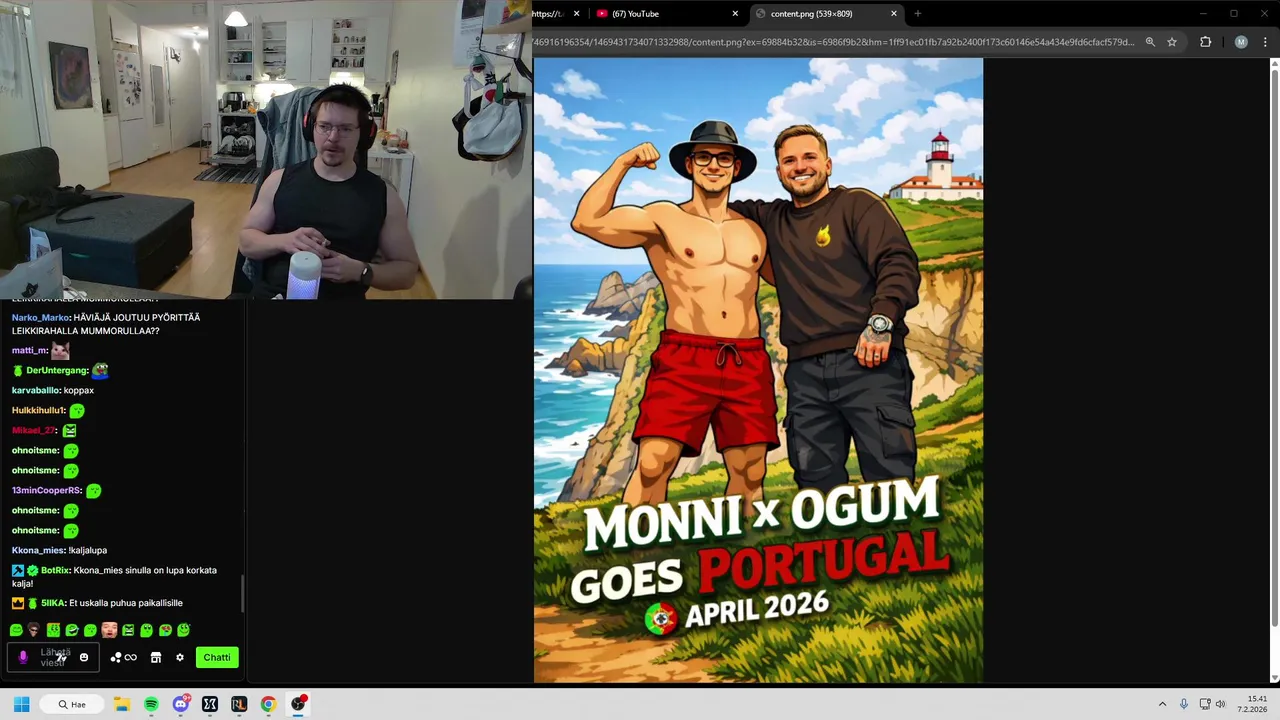Screen dimensions: 1280x720
Task: Click the browser address bar URL
Action: tap(833, 42)
